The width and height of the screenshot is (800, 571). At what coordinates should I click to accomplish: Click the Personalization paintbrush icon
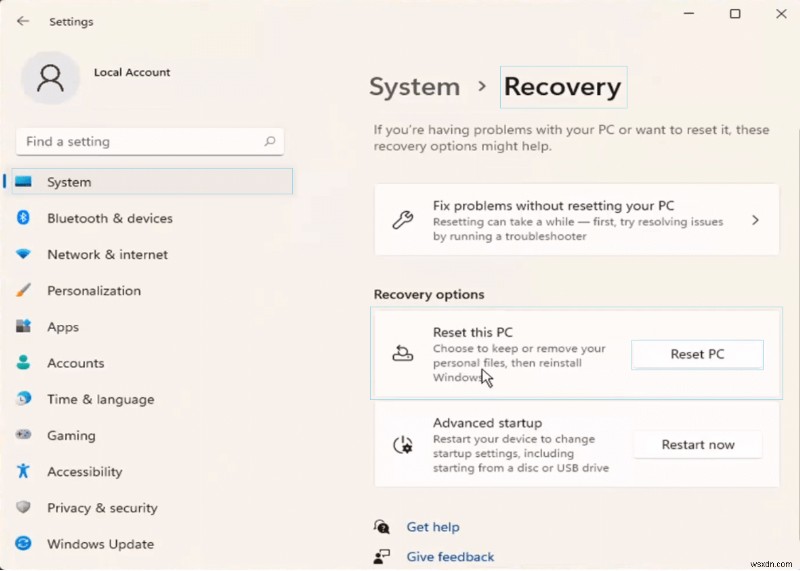click(23, 290)
